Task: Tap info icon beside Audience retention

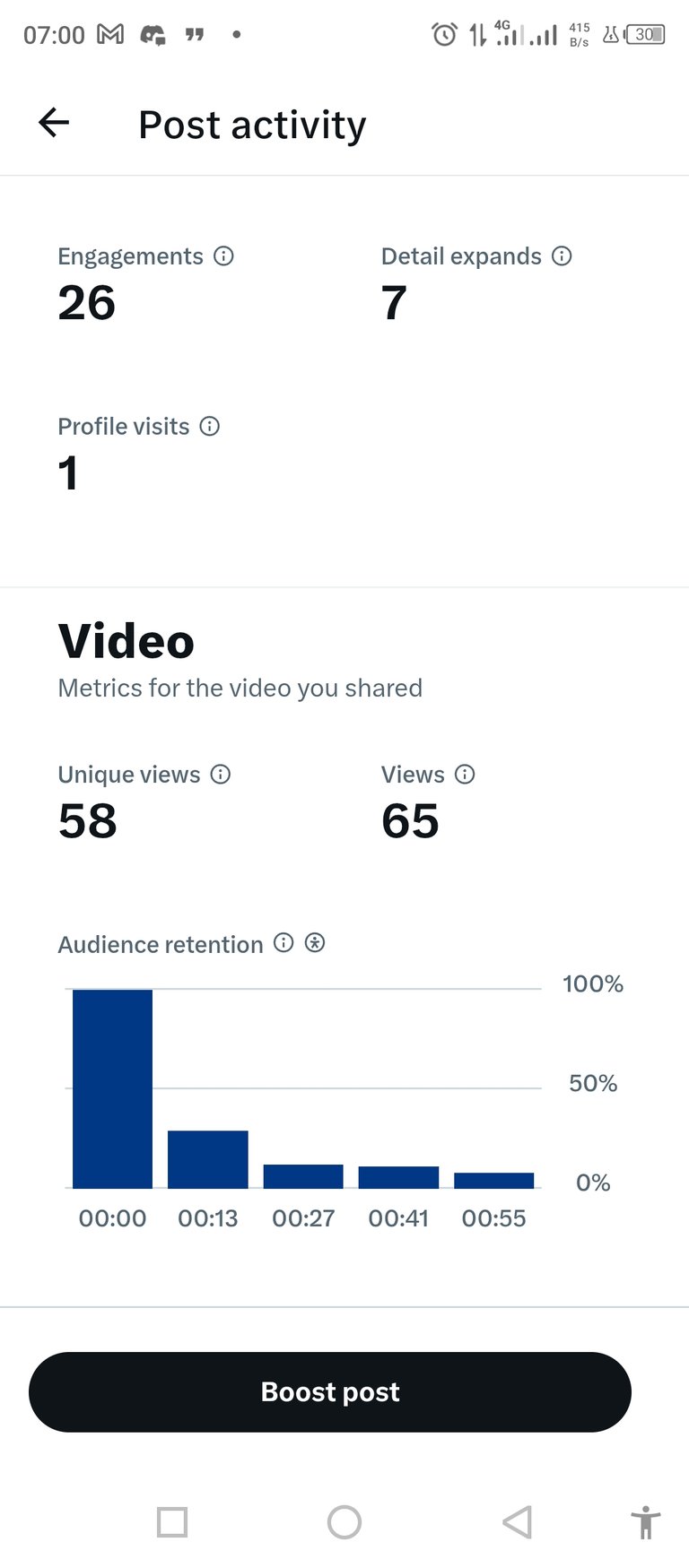Action: coord(283,942)
